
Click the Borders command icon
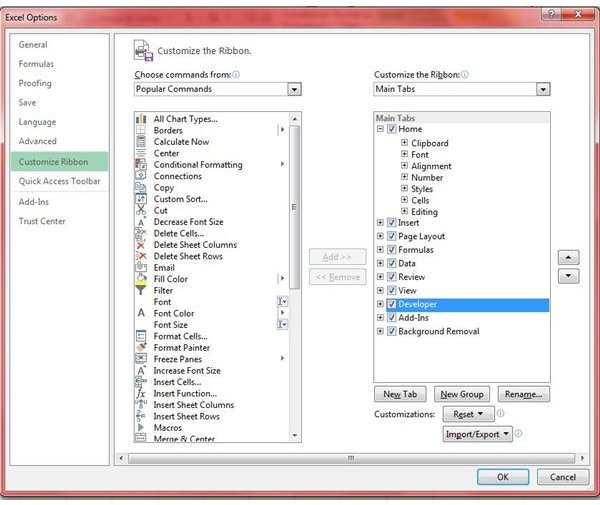141,130
